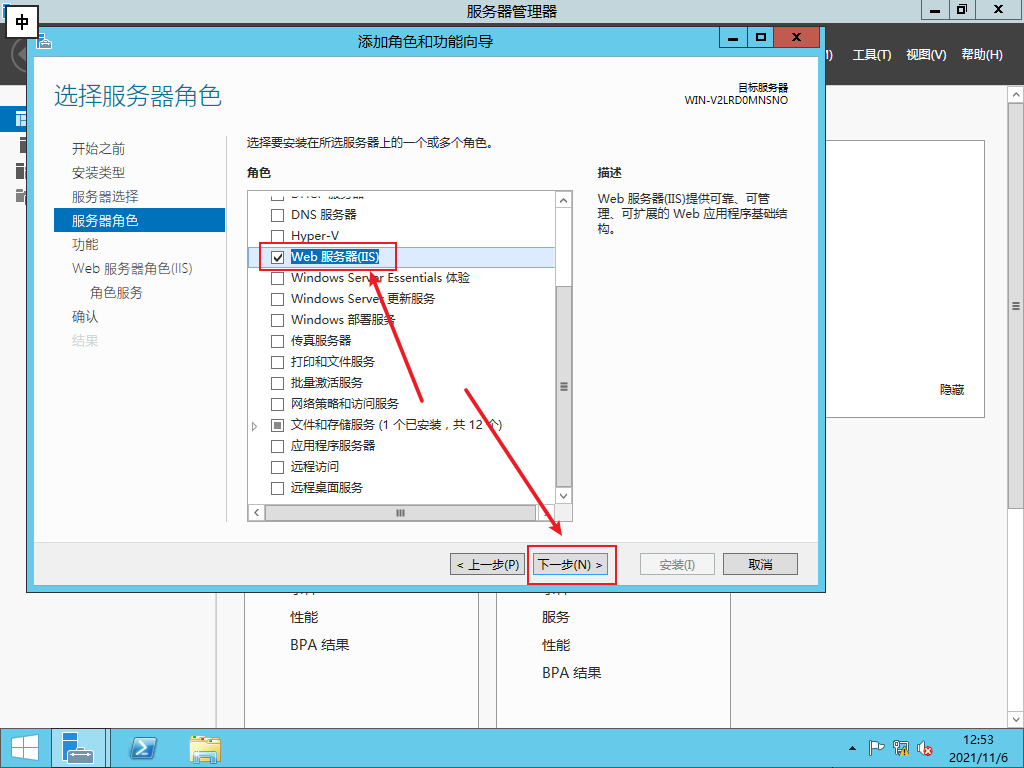
Task: Go to the 功能 wizard step
Action: pos(85,244)
